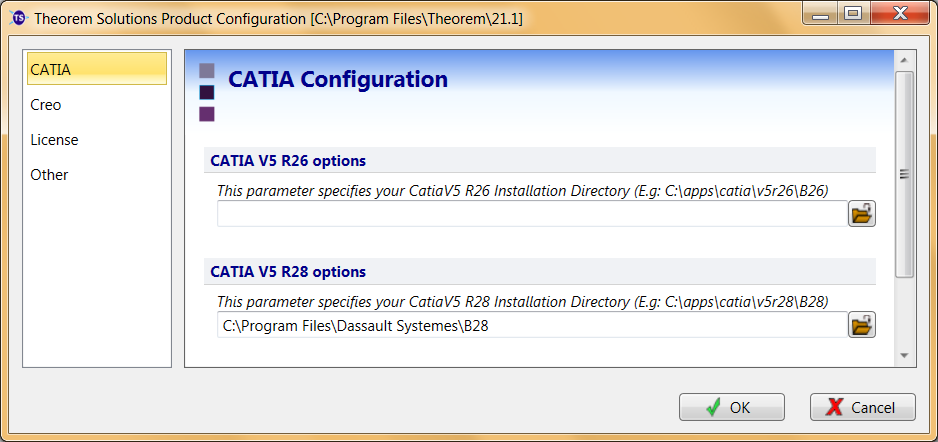Click the R28 Installation Directory description text
This screenshot has height=442, width=938.
(x=522, y=301)
